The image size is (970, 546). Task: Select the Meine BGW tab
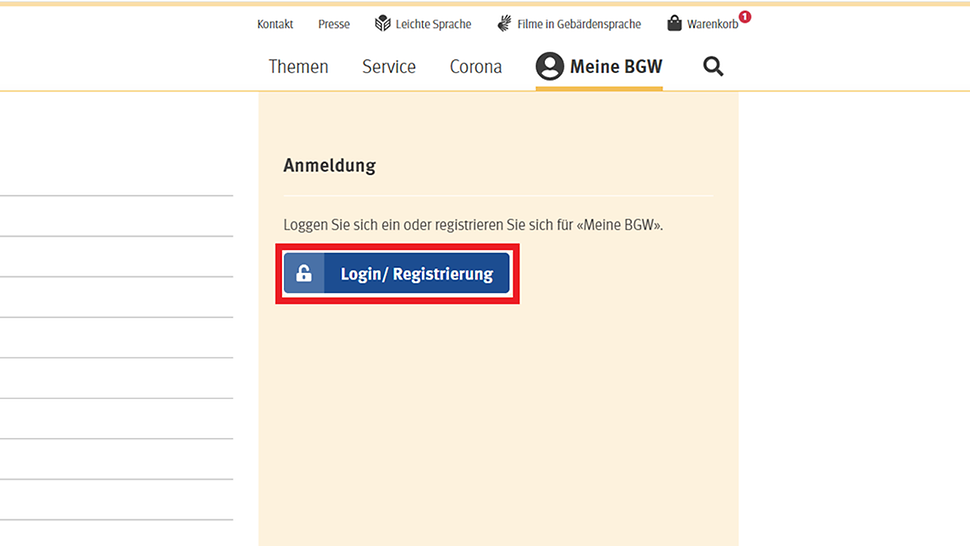tap(599, 67)
